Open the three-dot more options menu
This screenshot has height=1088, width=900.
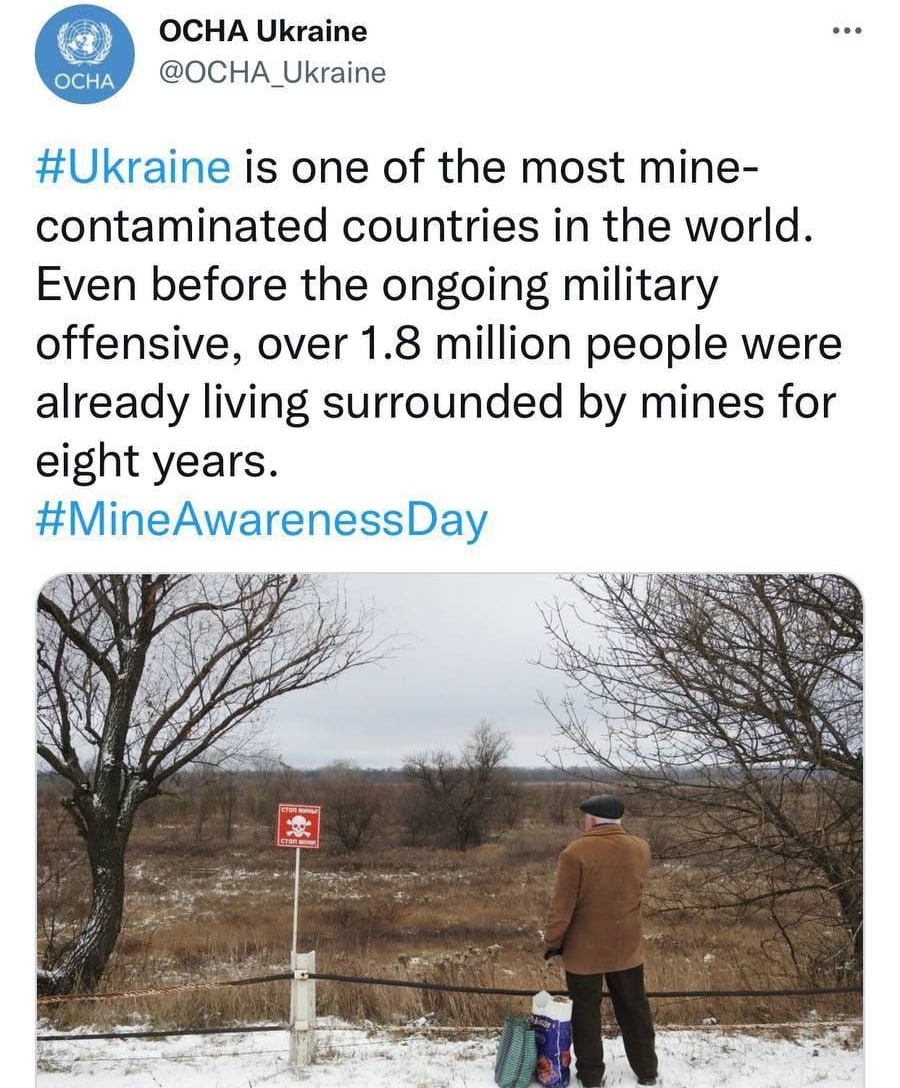click(x=846, y=31)
